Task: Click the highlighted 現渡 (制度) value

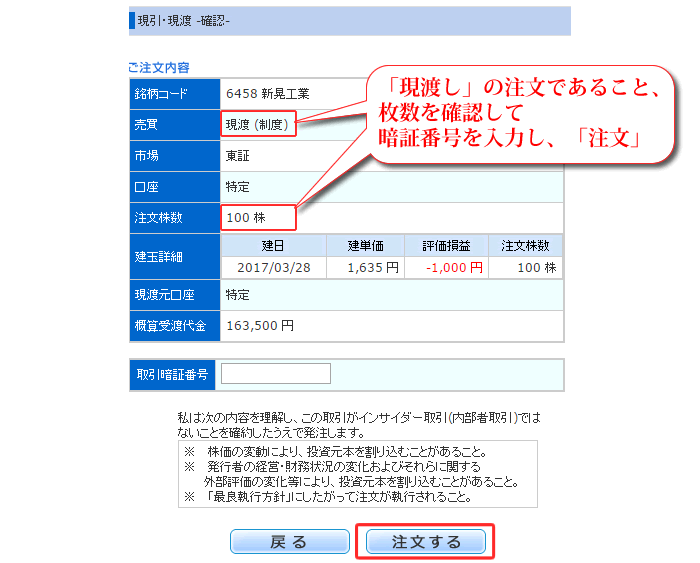Action: tap(259, 125)
